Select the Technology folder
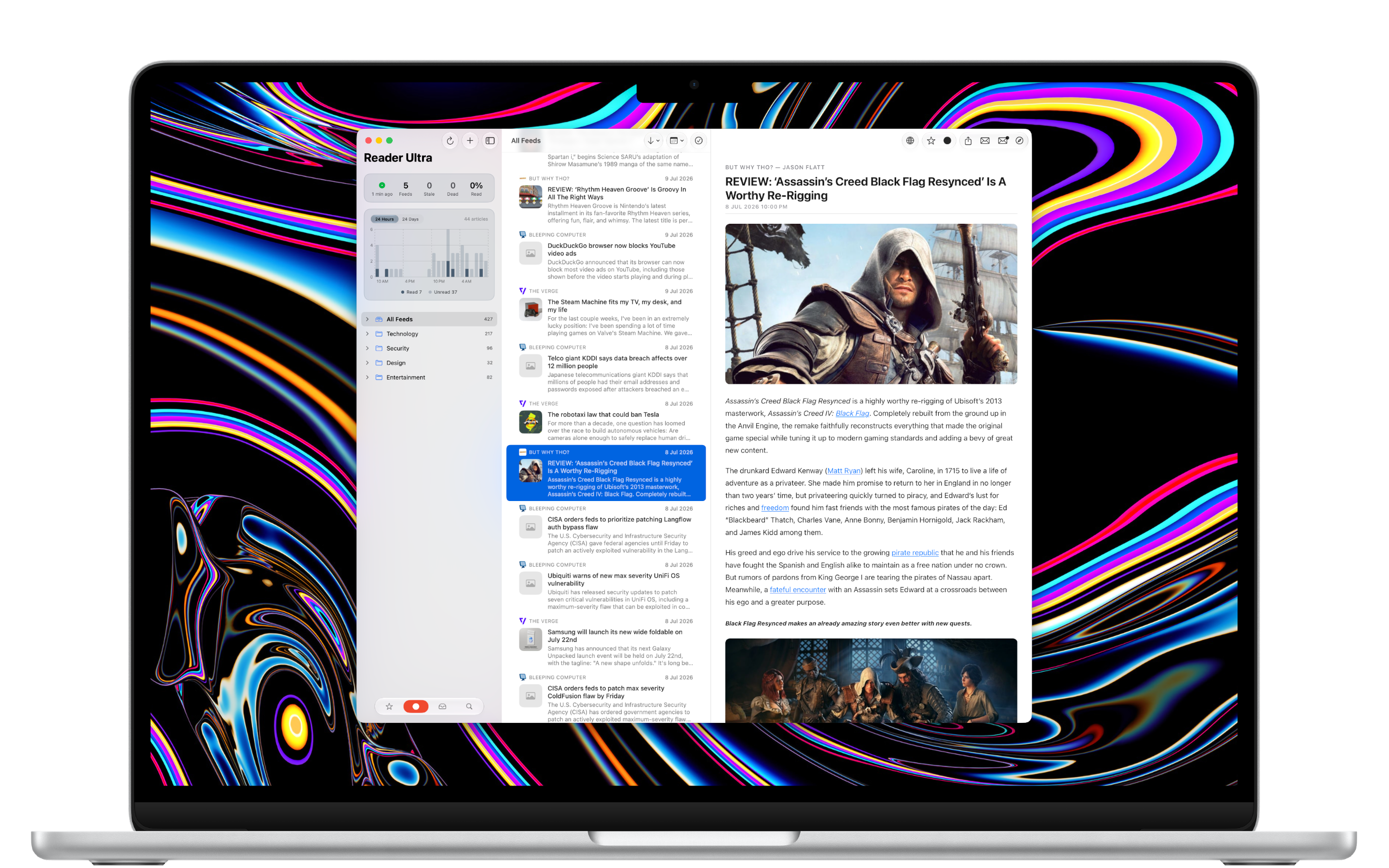This screenshot has width=1389, height=868. 429,334
